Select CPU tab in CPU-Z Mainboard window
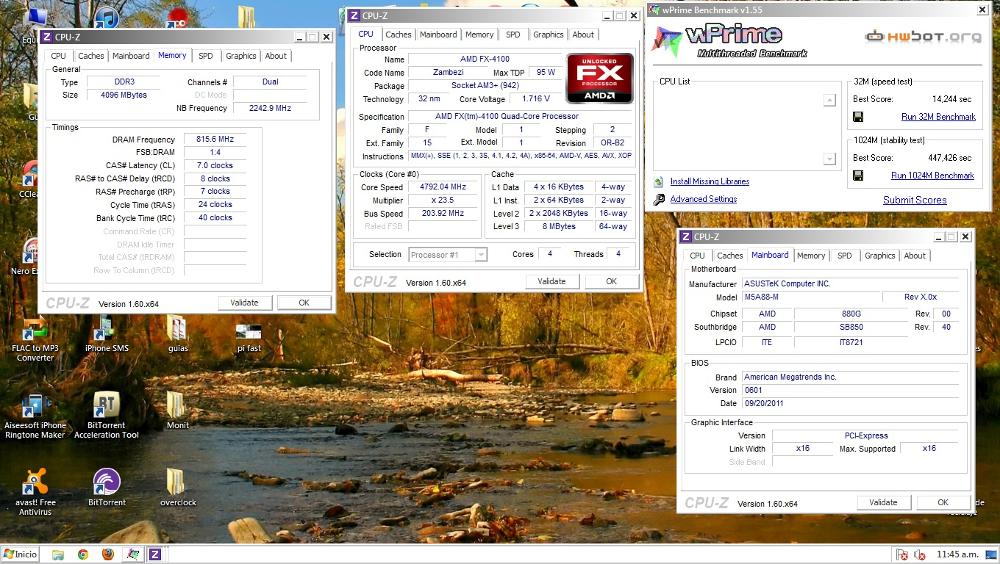 (697, 255)
